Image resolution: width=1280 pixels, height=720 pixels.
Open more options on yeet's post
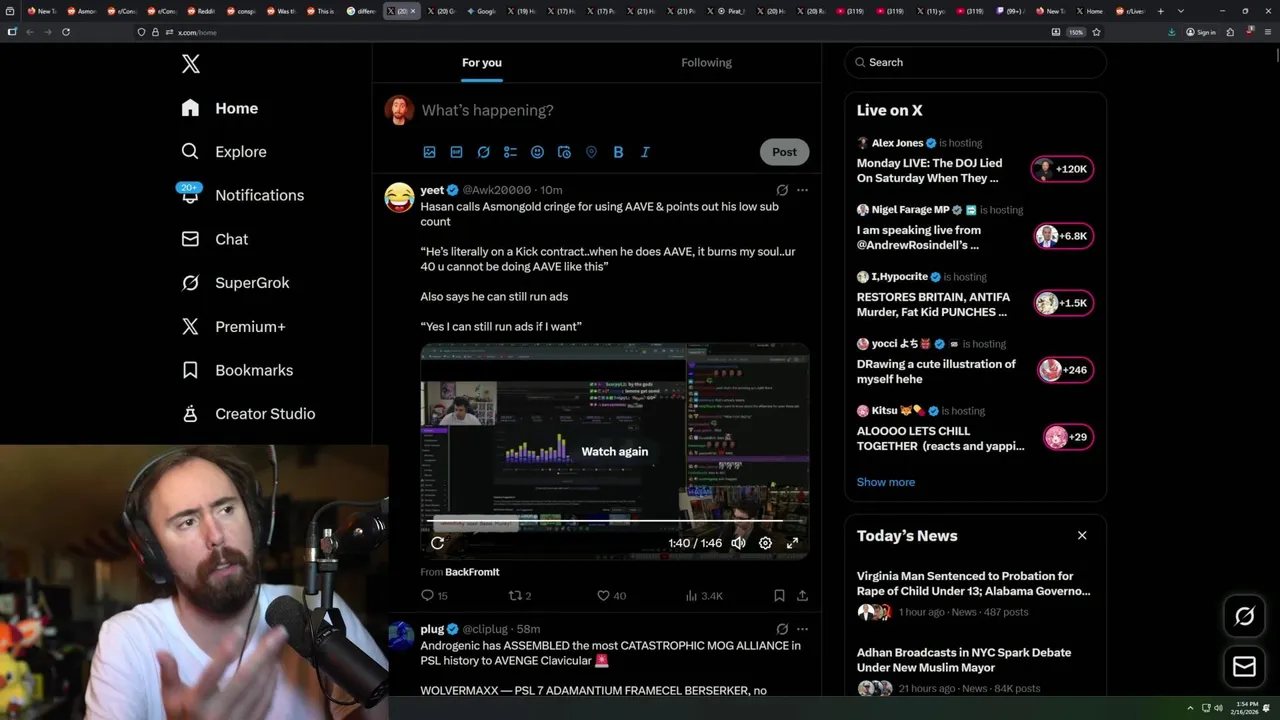point(802,190)
